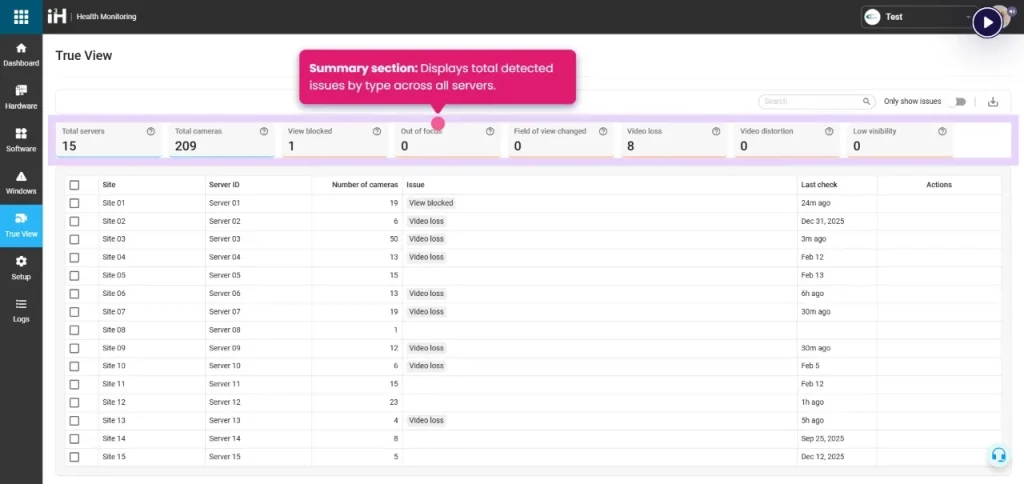Click help icon on Low visibility card
Viewport: 1024px width, 484px height.
click(x=942, y=131)
